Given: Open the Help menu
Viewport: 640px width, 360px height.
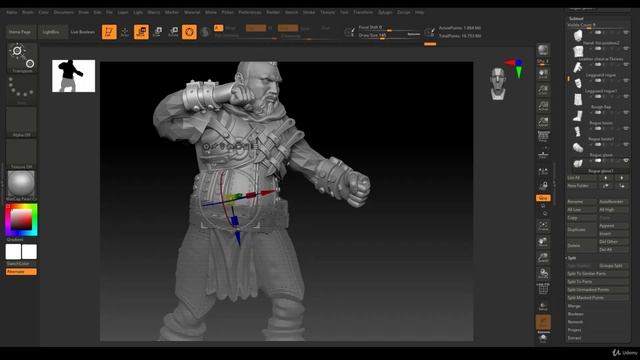Looking at the screenshot, I should click(x=419, y=12).
